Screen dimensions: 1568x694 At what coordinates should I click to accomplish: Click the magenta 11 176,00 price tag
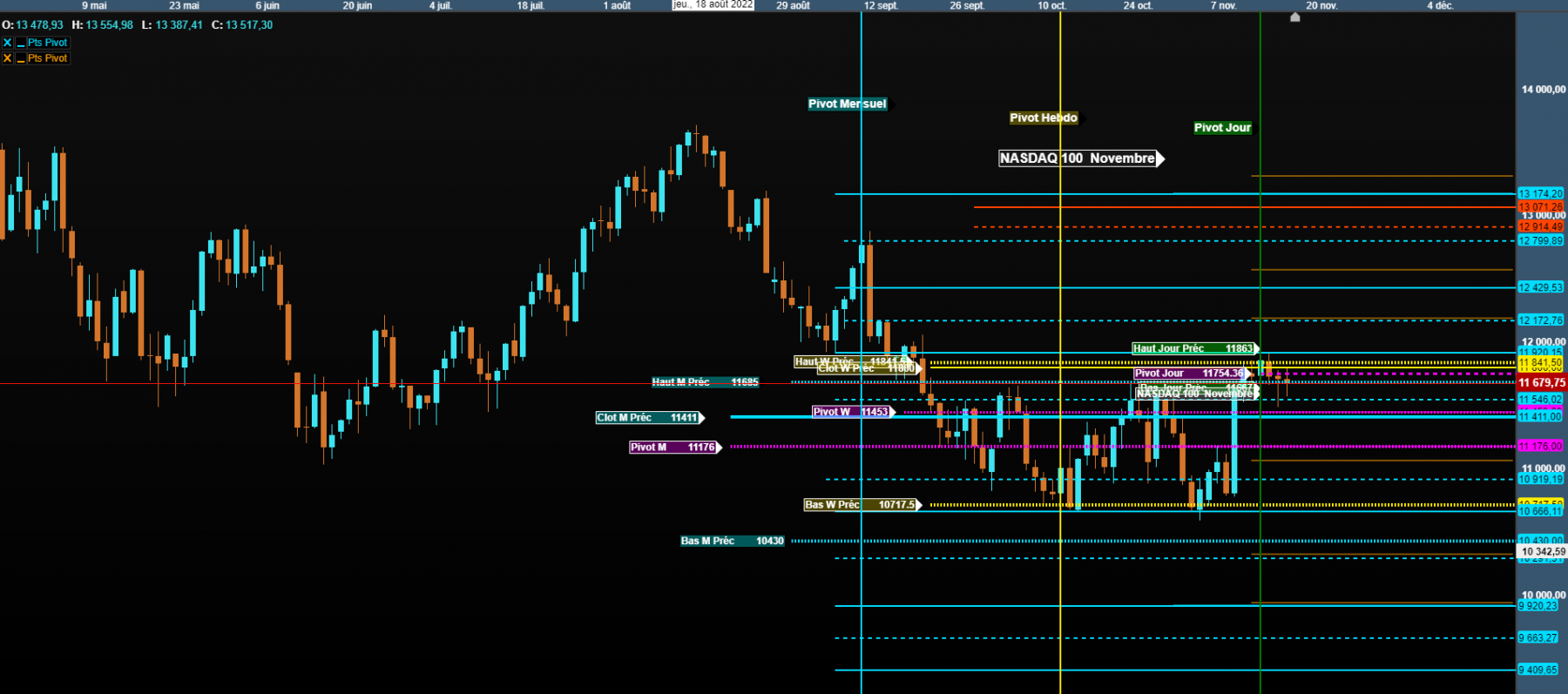pyautogui.click(x=1541, y=447)
